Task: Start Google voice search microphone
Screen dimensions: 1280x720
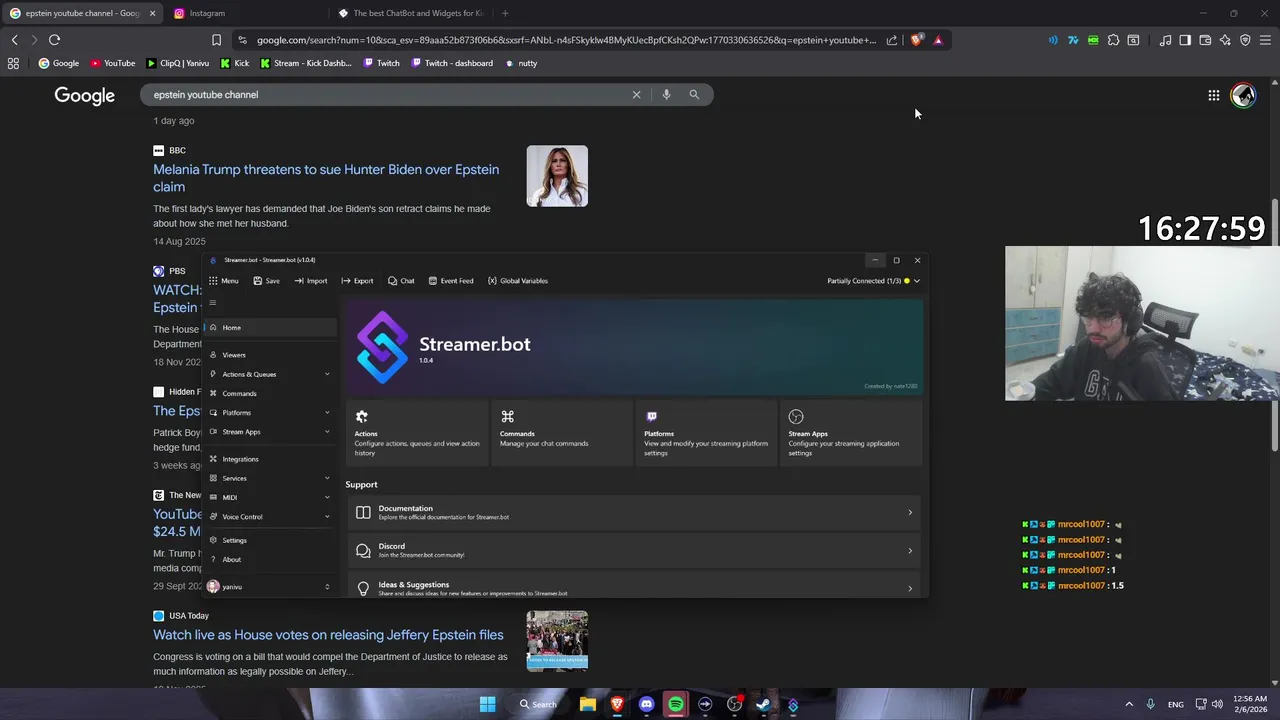Action: point(666,95)
